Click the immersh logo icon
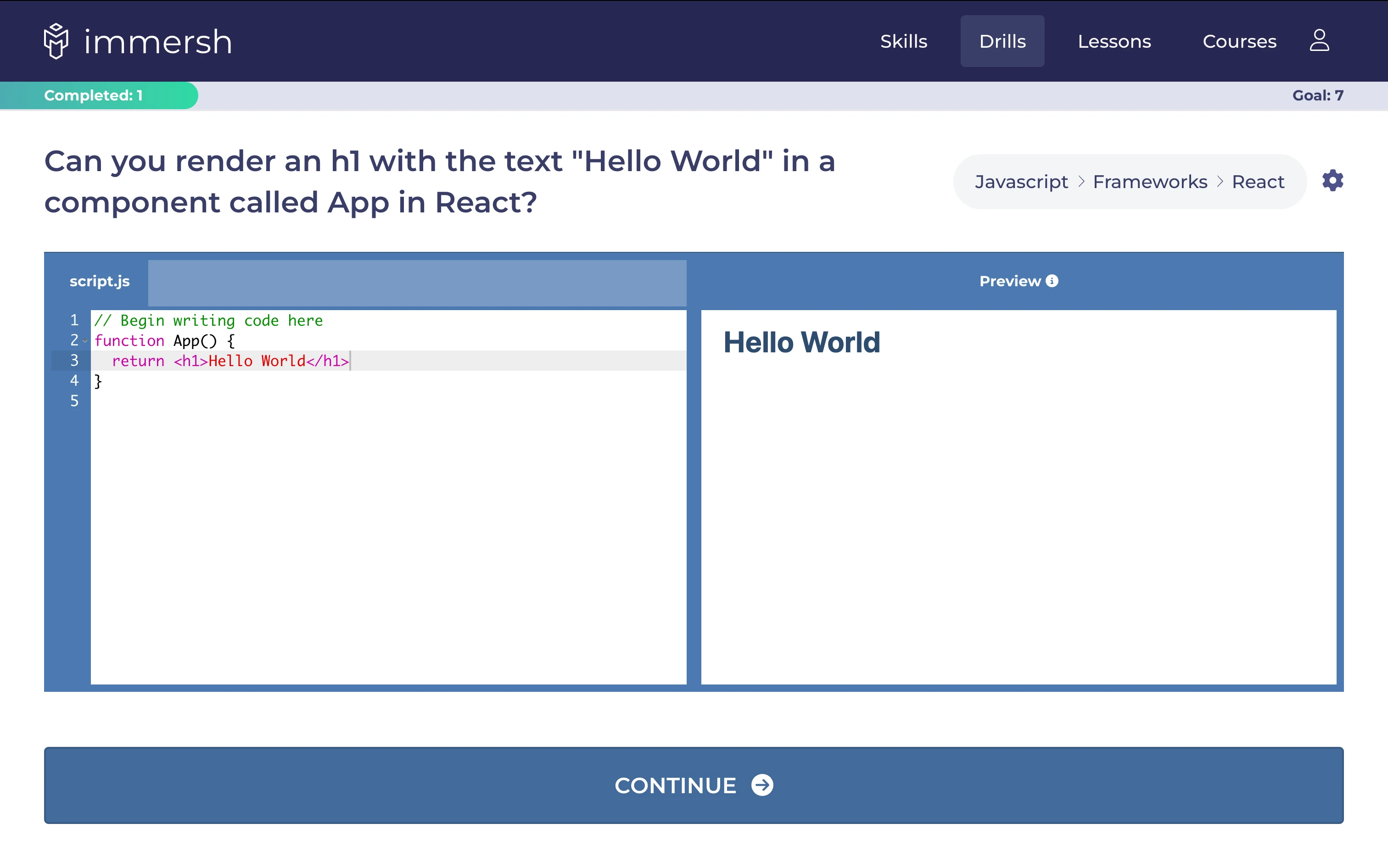1388x868 pixels. click(x=56, y=41)
